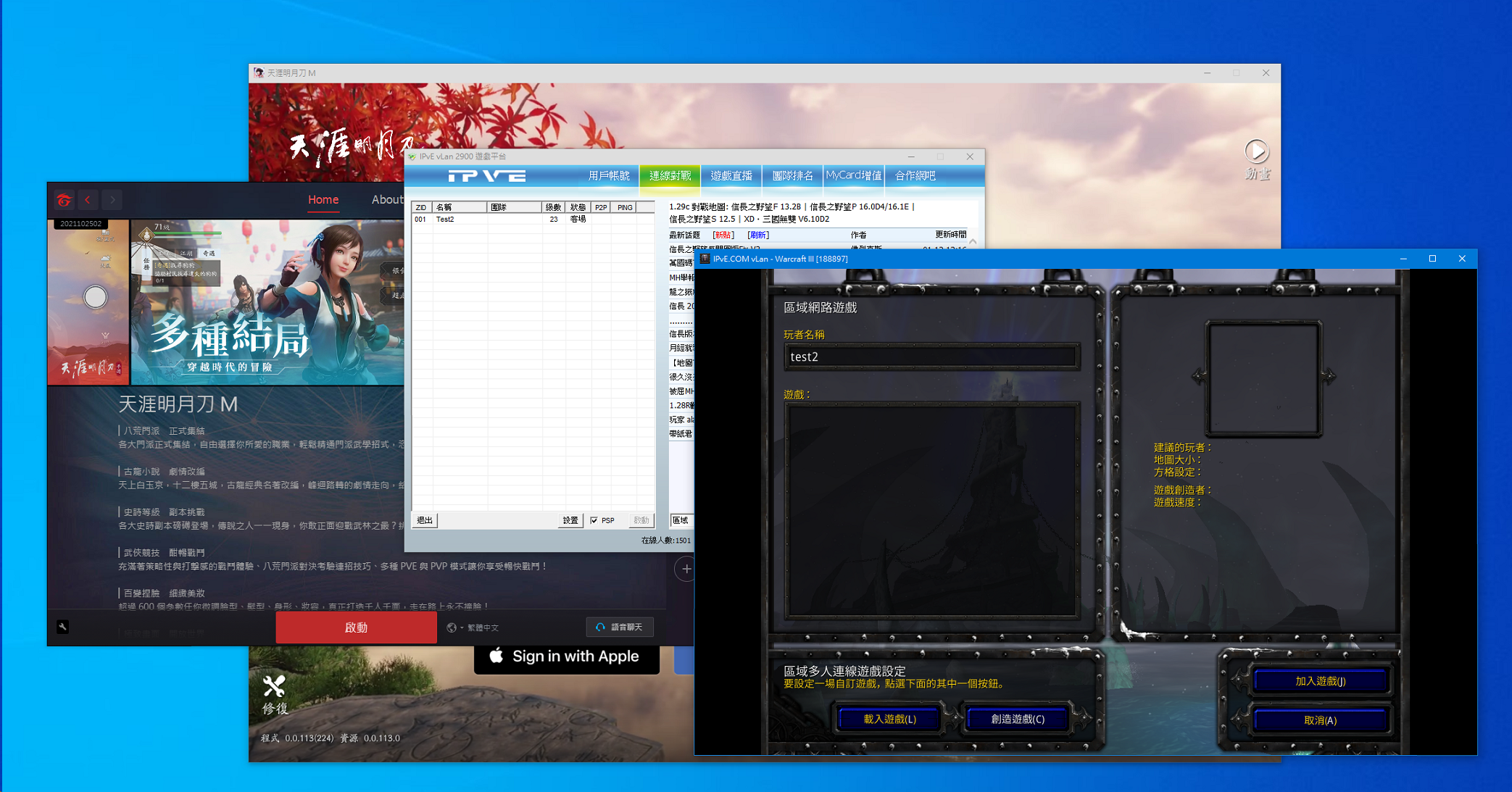Image resolution: width=1512 pixels, height=792 pixels.
Task: Select the Home tab in Garena
Action: point(323,200)
